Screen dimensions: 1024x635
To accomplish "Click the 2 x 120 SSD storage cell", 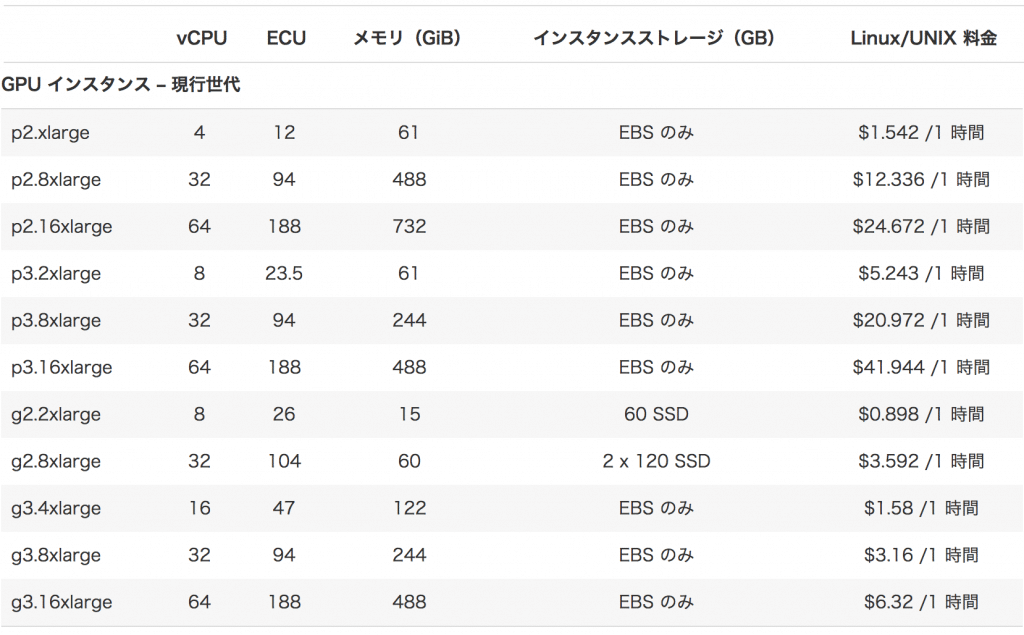I will pyautogui.click(x=656, y=461).
